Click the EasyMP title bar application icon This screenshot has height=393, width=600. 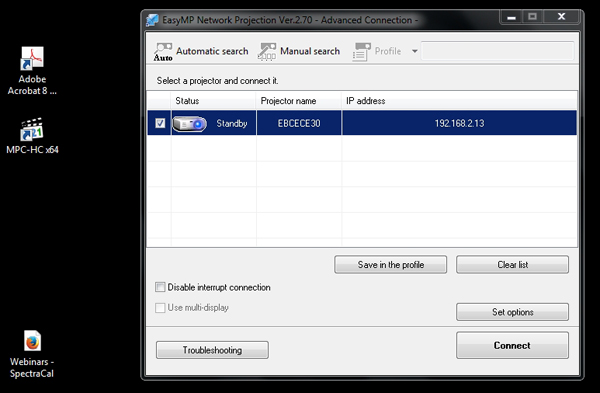coord(152,20)
